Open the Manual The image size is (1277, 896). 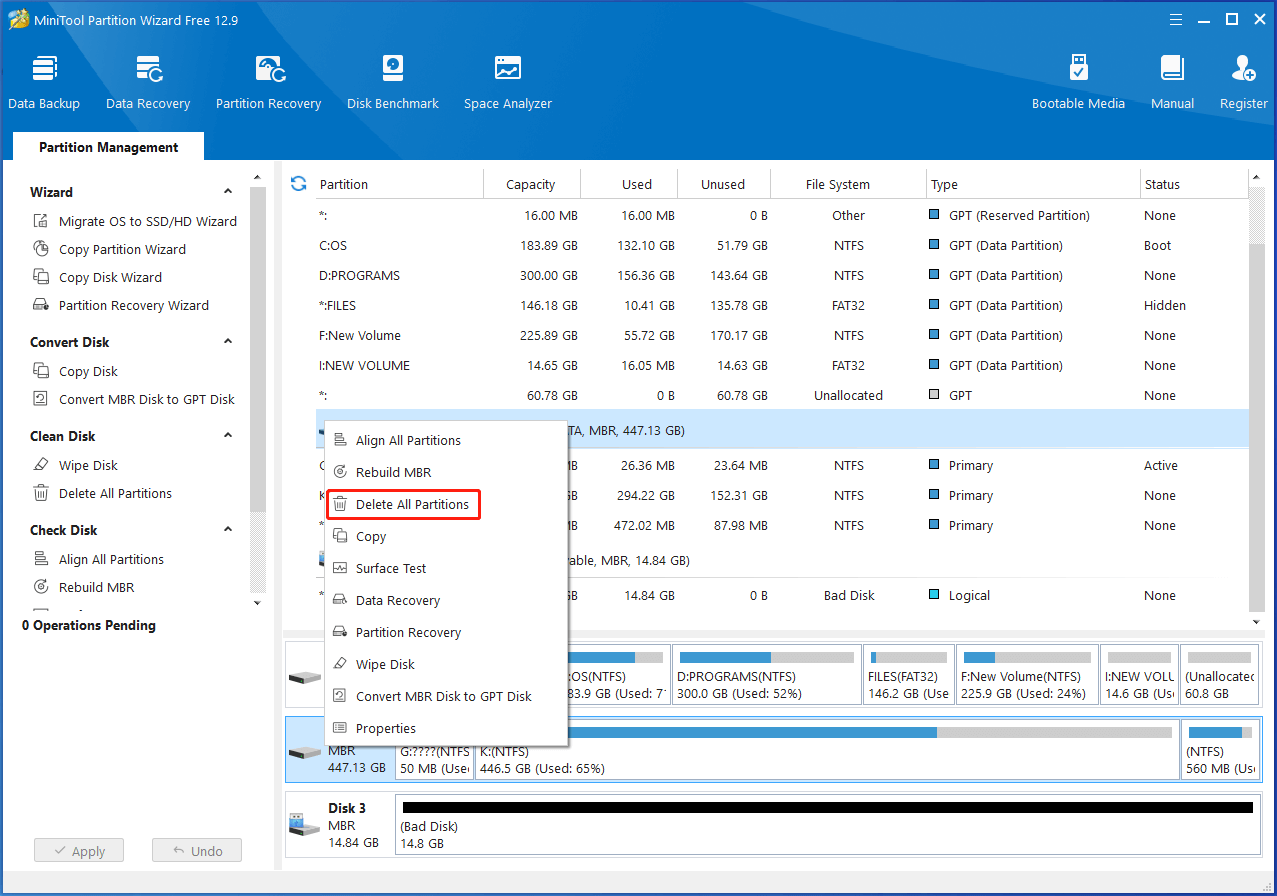[x=1172, y=82]
